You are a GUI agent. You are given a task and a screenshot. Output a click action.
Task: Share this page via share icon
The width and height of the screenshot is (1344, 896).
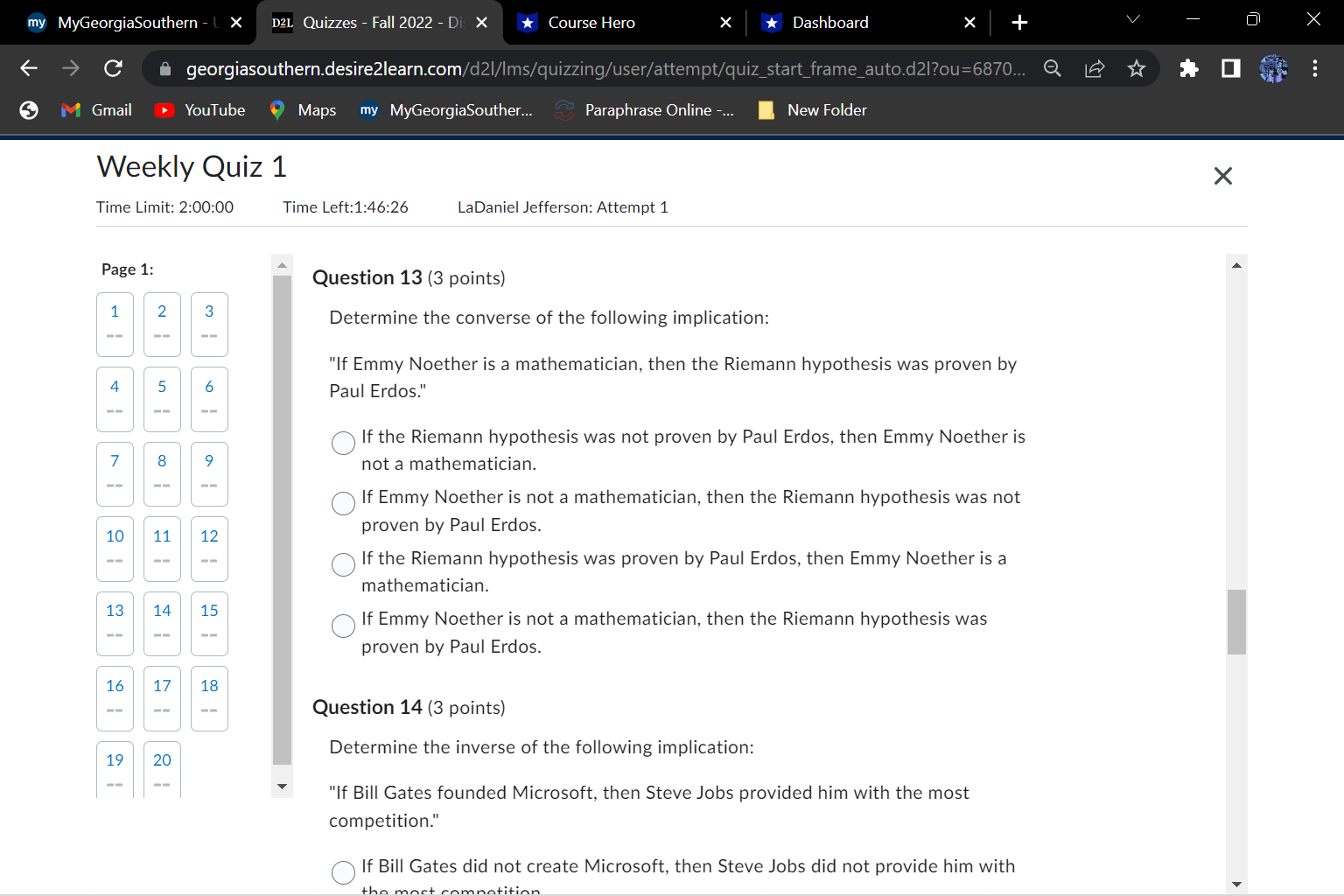point(1095,68)
